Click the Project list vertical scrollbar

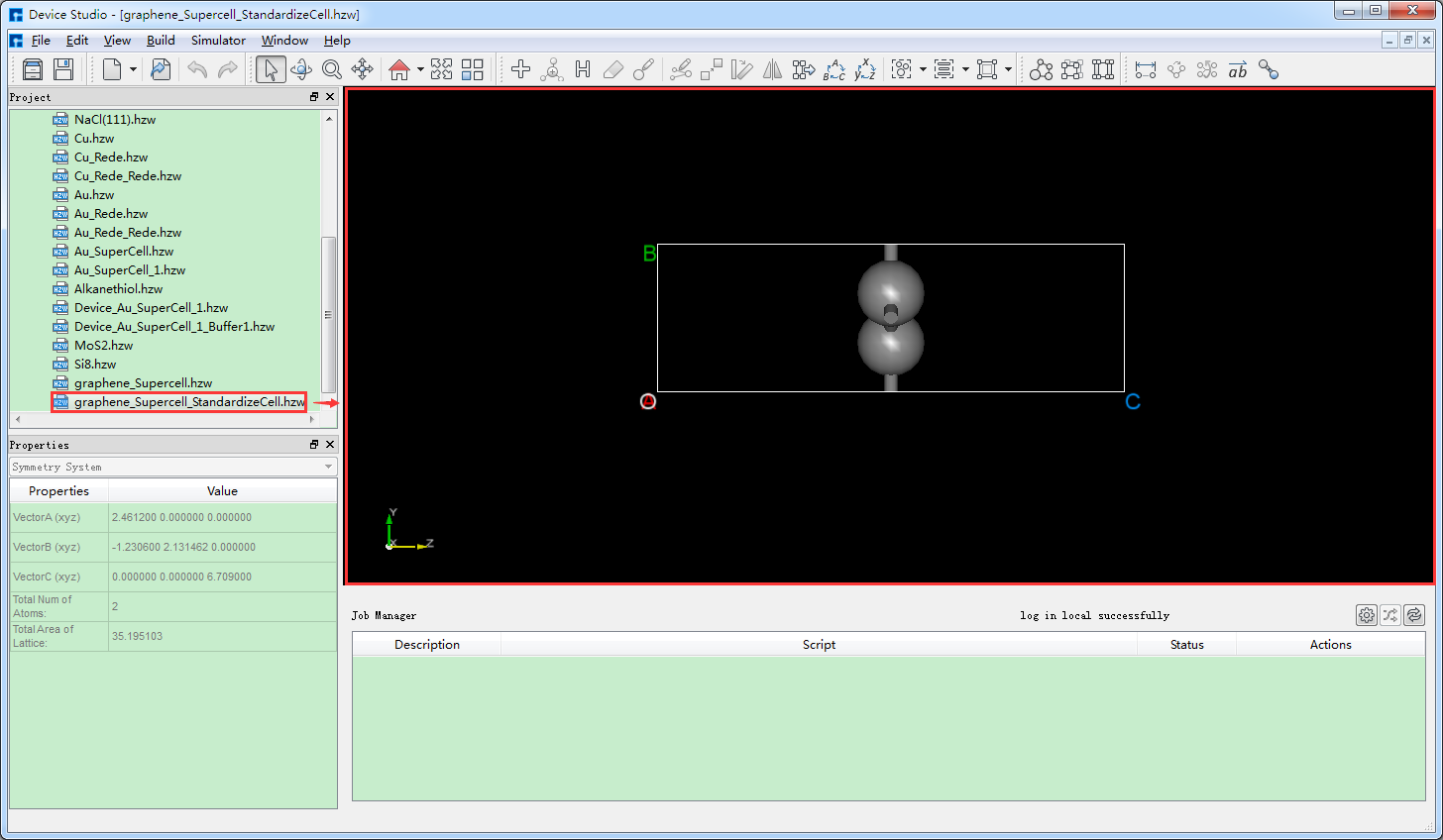click(329, 314)
